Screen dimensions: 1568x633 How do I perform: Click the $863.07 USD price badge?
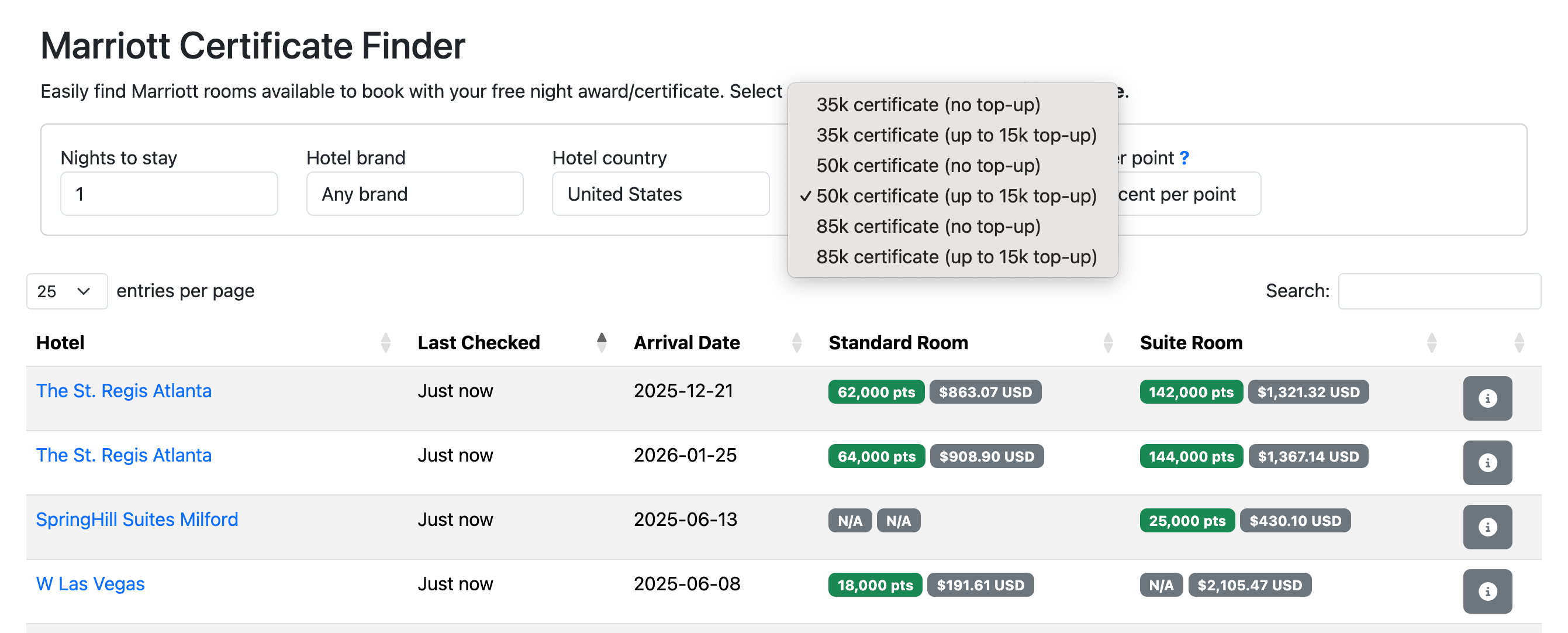tap(985, 392)
